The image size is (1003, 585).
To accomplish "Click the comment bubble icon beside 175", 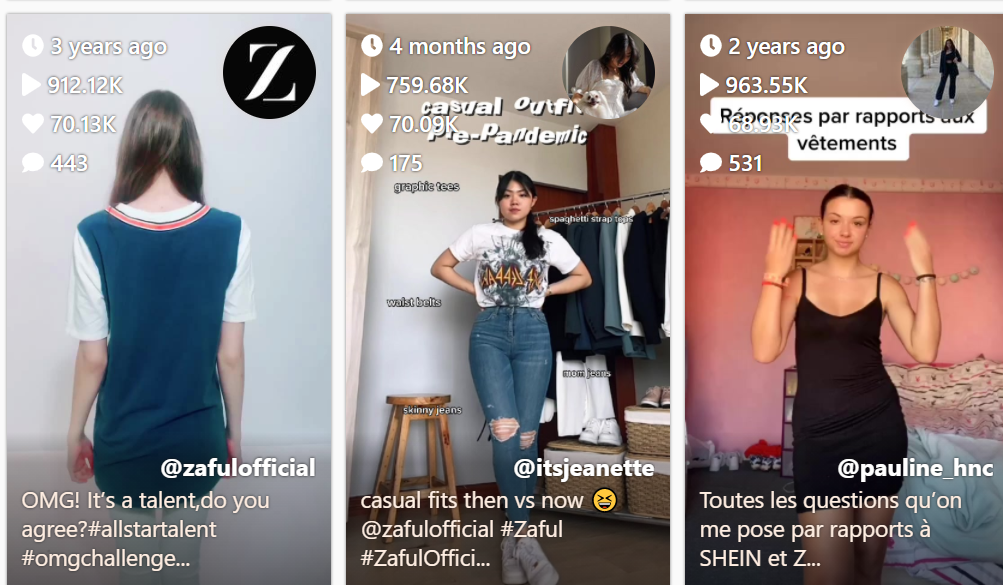I will pyautogui.click(x=372, y=162).
